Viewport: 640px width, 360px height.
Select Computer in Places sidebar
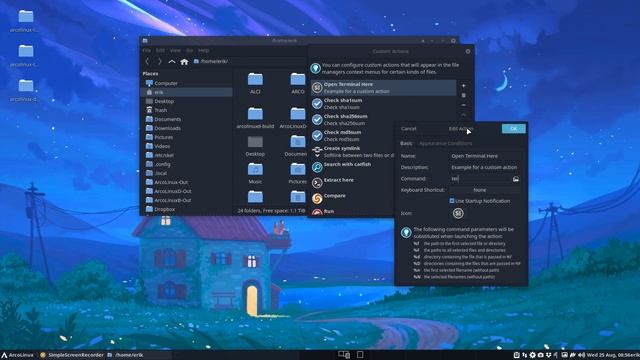coord(187,83)
